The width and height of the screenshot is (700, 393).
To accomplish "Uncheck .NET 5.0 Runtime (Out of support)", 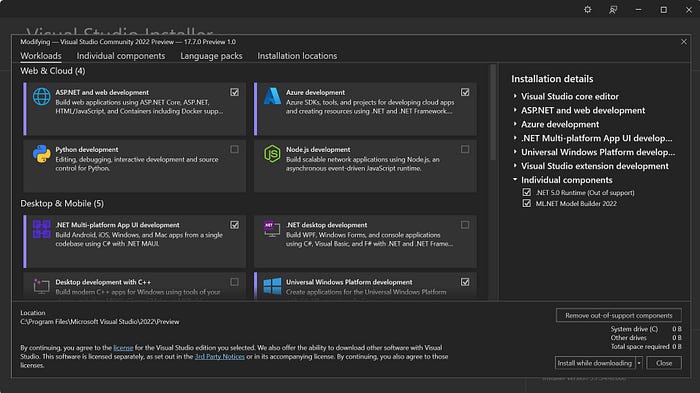I will (527, 192).
